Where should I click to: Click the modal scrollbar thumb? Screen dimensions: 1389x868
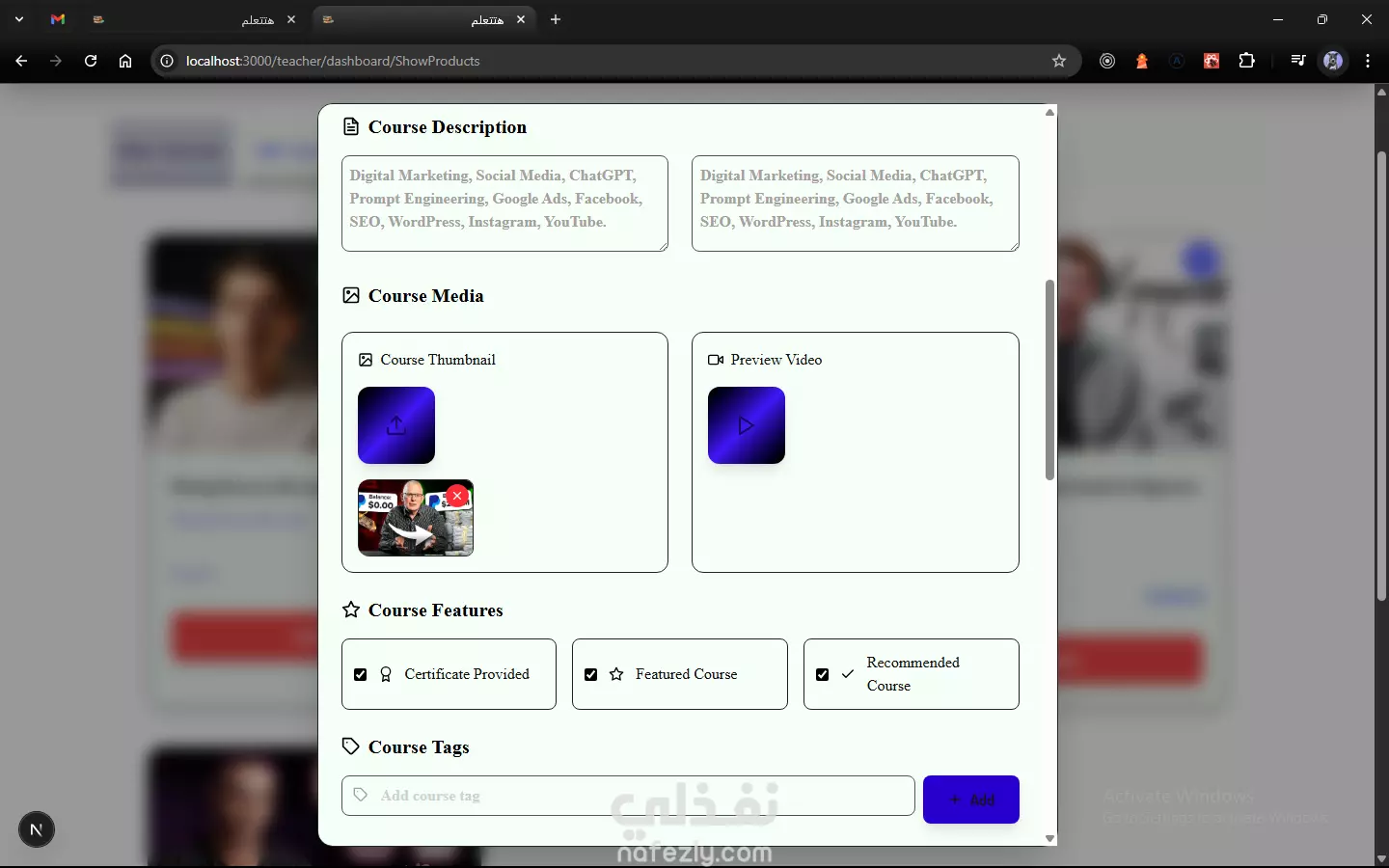coord(1049,380)
